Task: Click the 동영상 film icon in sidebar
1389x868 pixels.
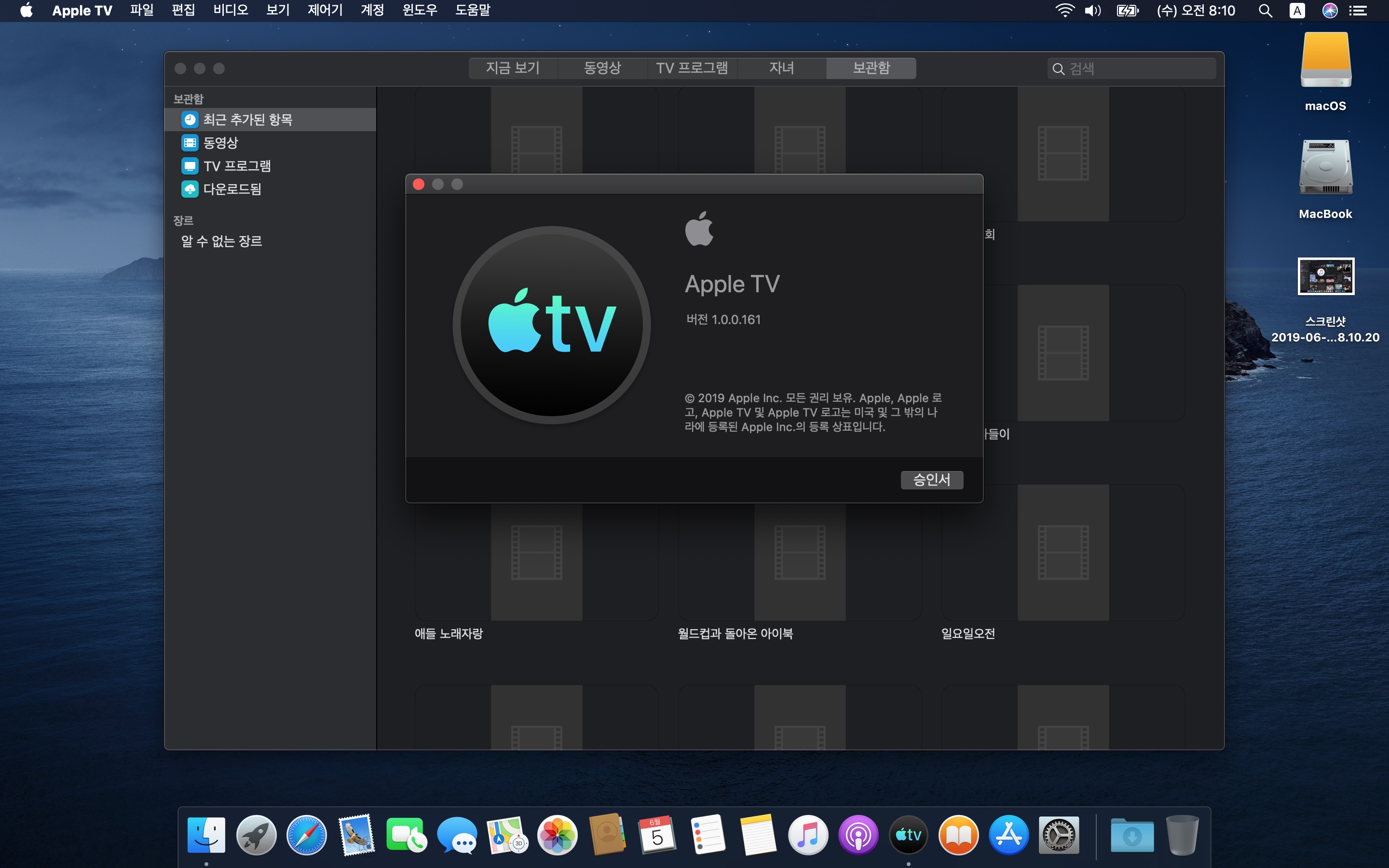Action: click(190, 142)
